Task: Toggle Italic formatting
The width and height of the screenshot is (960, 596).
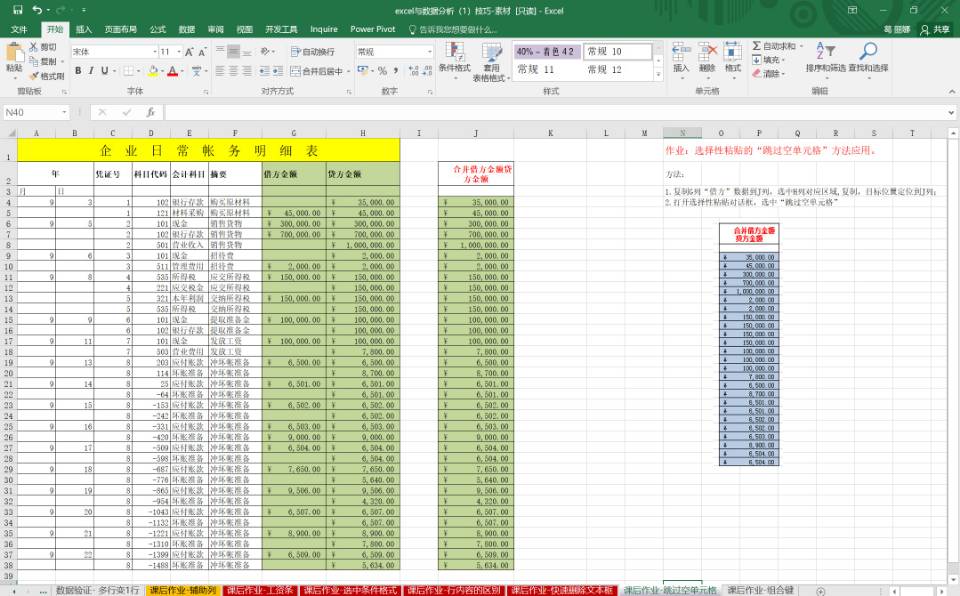Action: 91,71
